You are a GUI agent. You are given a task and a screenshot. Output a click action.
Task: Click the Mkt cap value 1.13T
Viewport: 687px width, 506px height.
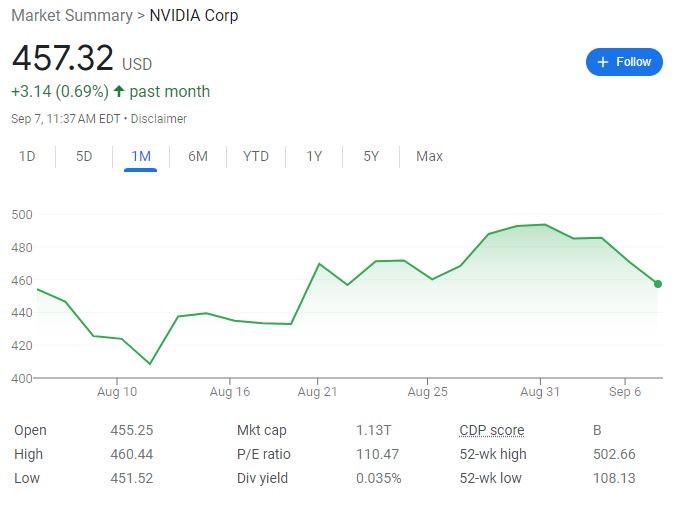tap(372, 431)
